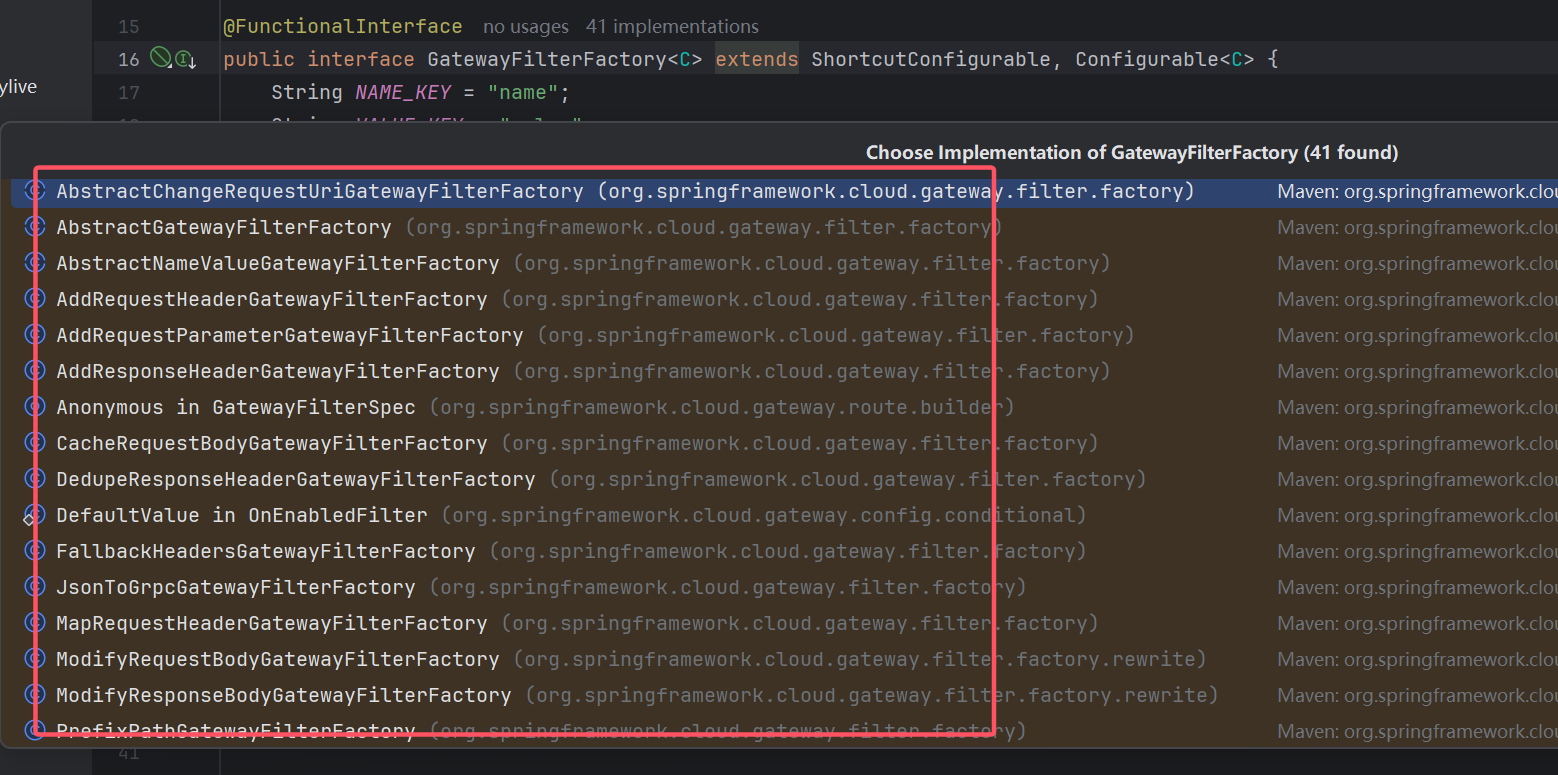Click GatewayFilterFactory interface name in code
The width and height of the screenshot is (1558, 775).
tap(546, 59)
